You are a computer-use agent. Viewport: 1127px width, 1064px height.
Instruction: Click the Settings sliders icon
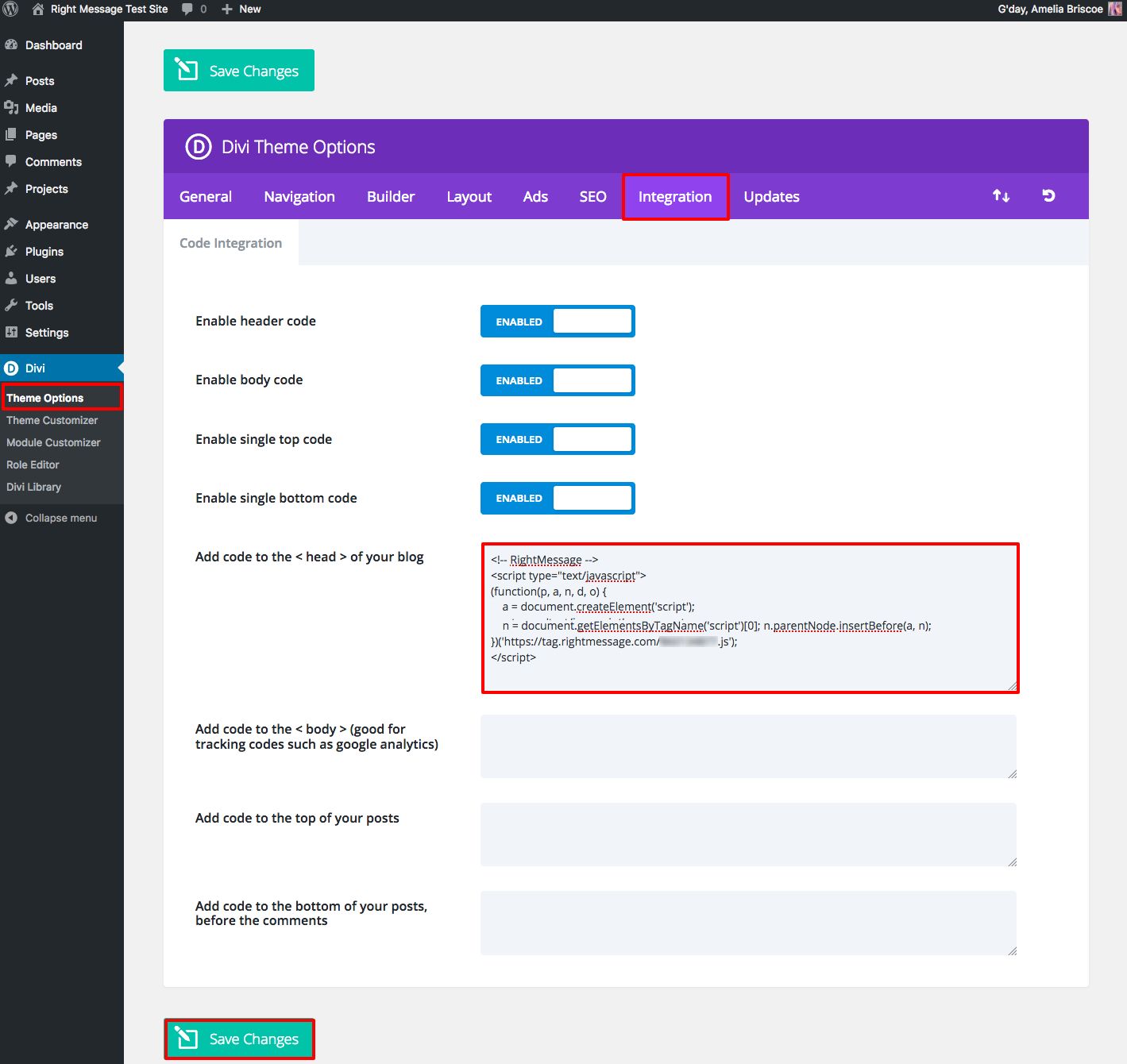[x=11, y=333]
